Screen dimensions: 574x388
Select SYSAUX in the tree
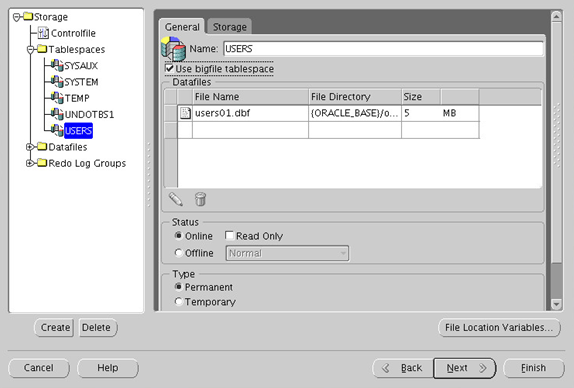point(81,66)
